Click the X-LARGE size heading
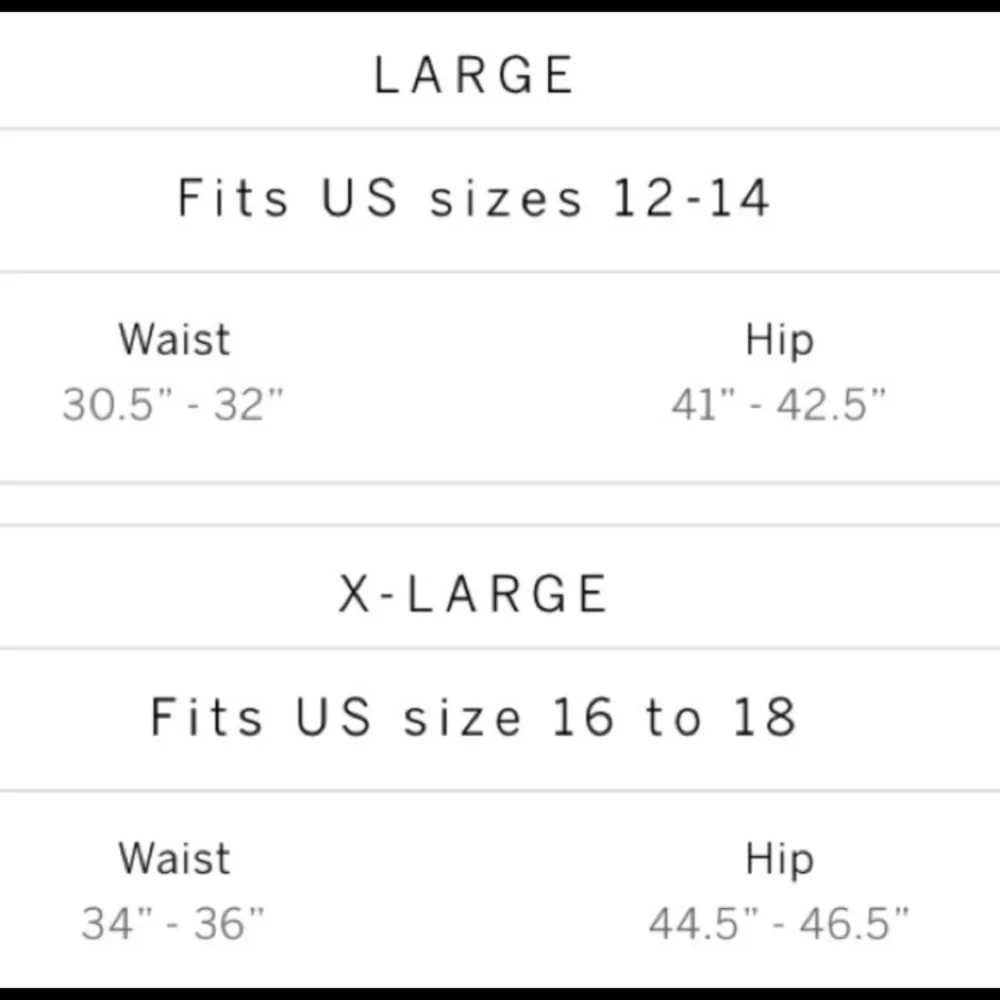 click(473, 594)
